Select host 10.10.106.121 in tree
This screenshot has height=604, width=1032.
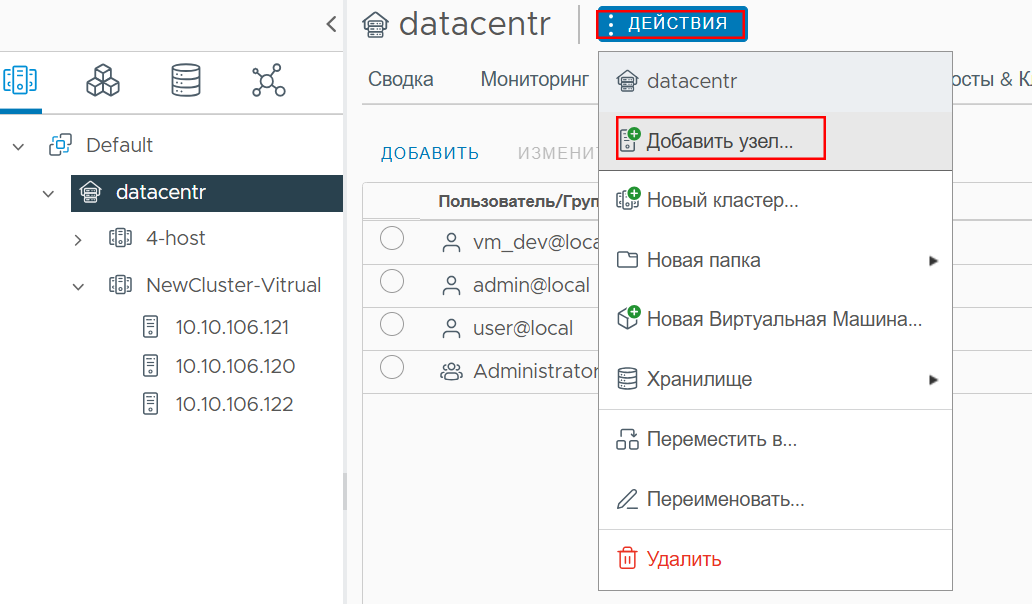click(232, 327)
